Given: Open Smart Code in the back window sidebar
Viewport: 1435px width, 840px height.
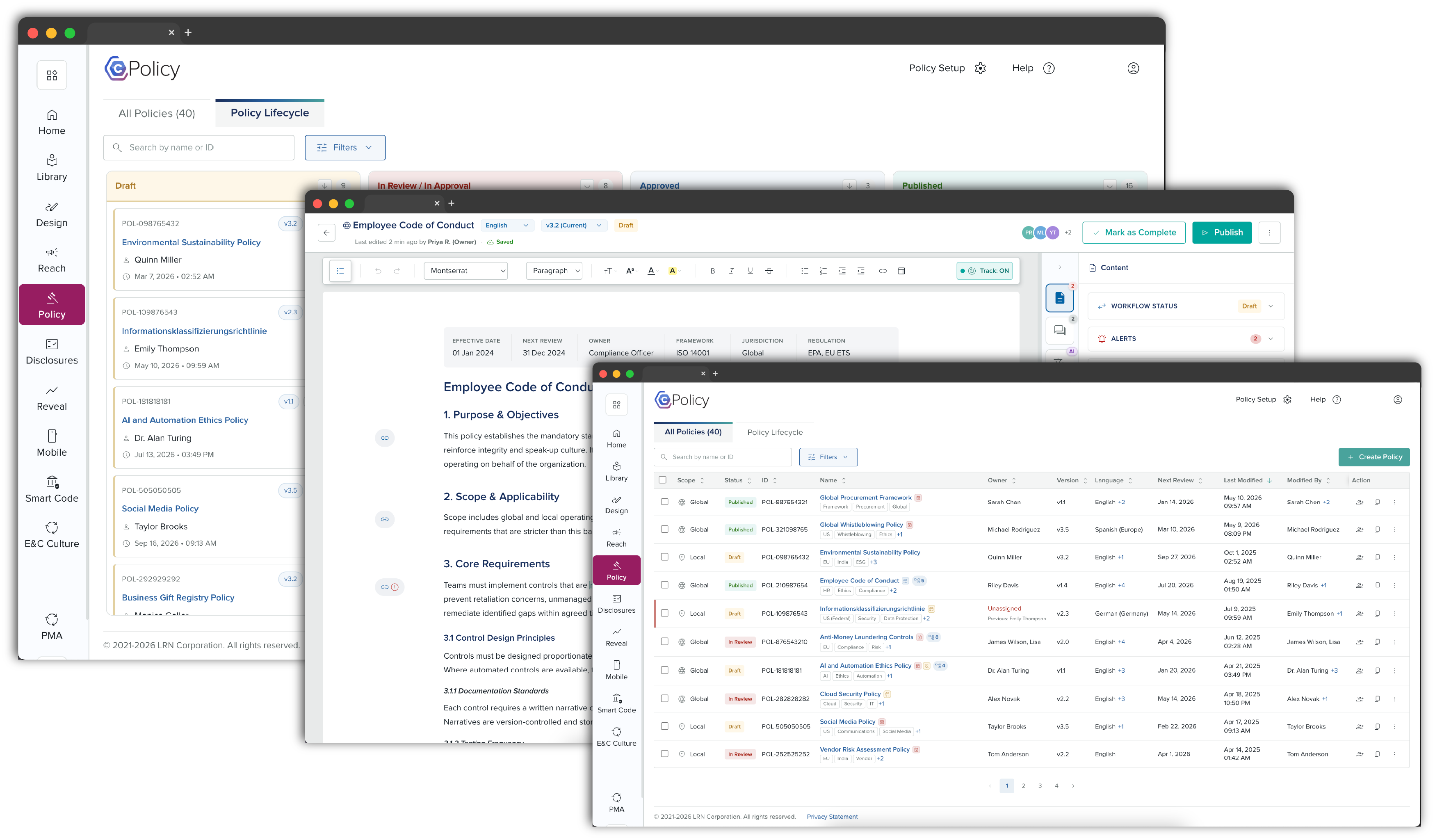Looking at the screenshot, I should [52, 489].
